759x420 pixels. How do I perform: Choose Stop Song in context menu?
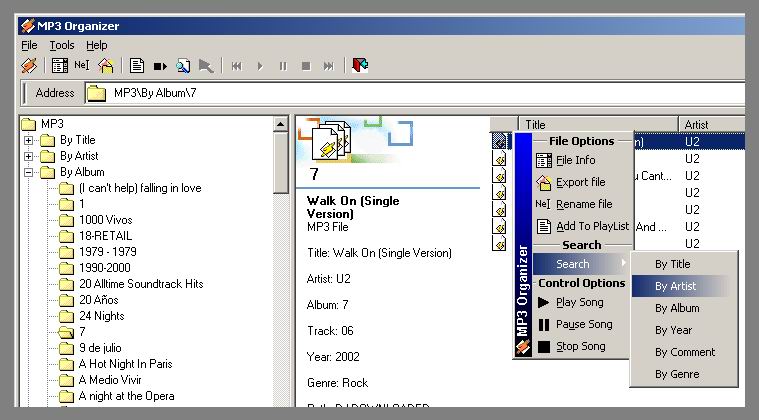[x=581, y=346]
